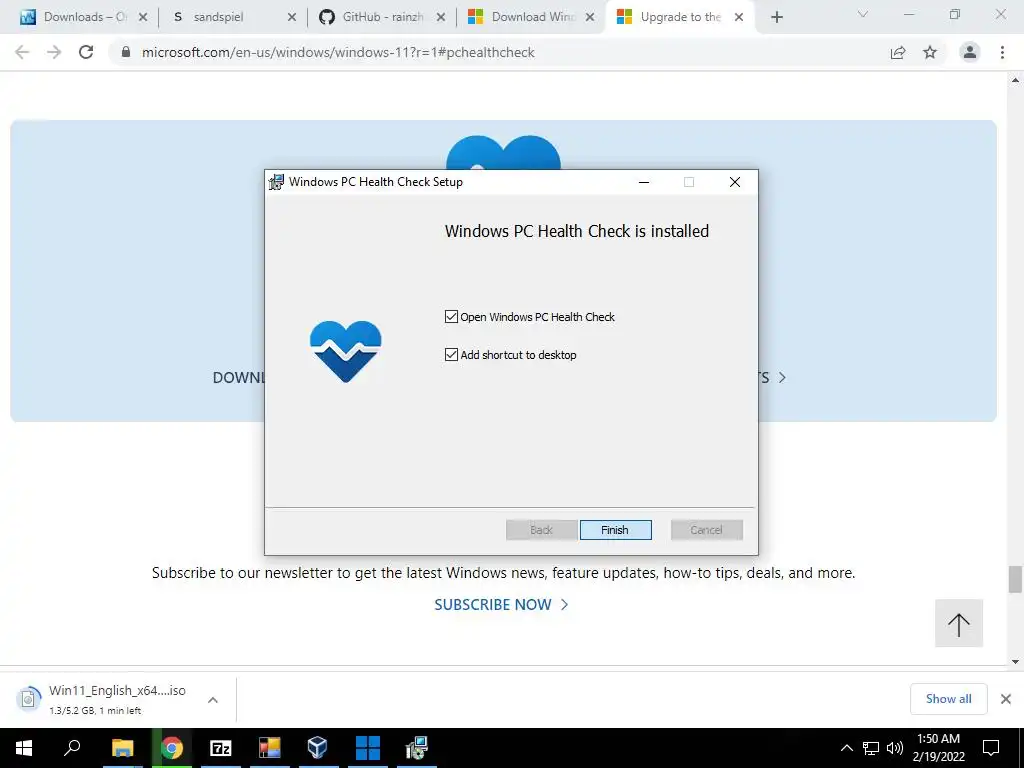Screen dimensions: 1024x768
Task: Close the downloads bar
Action: coord(1006,699)
